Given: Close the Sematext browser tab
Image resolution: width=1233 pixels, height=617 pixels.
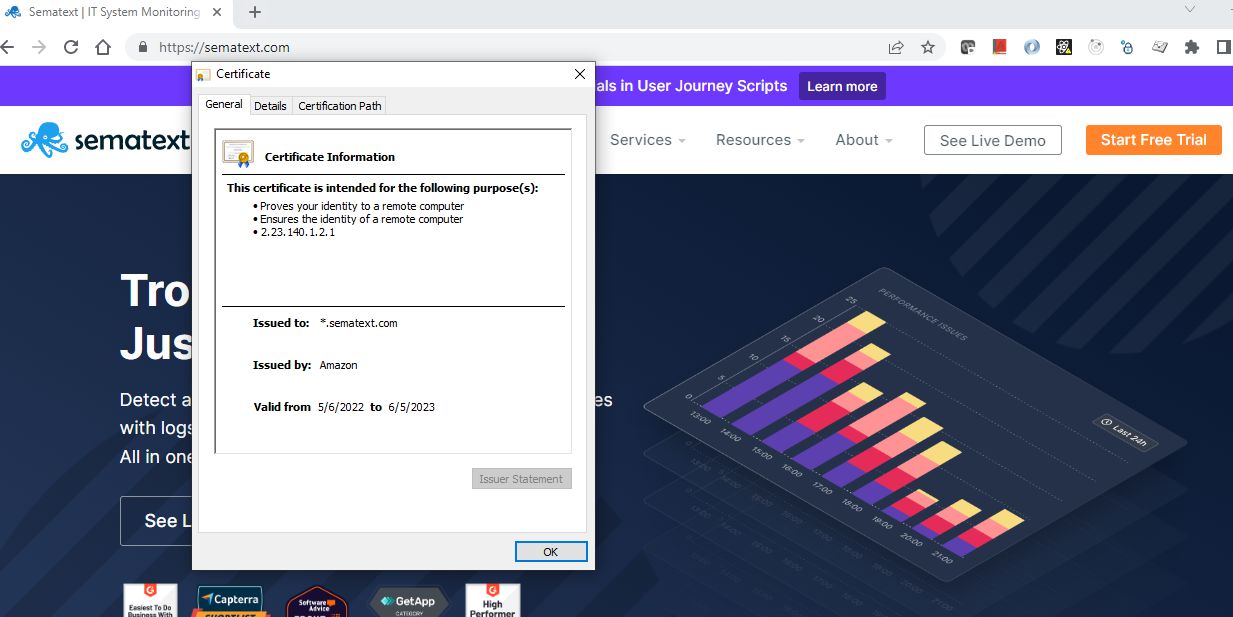Looking at the screenshot, I should (x=217, y=13).
